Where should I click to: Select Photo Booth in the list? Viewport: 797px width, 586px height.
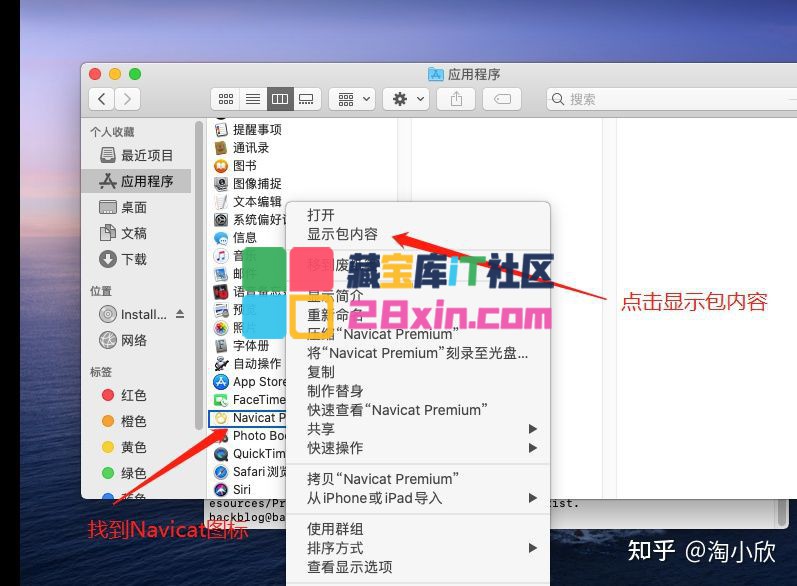[248, 436]
